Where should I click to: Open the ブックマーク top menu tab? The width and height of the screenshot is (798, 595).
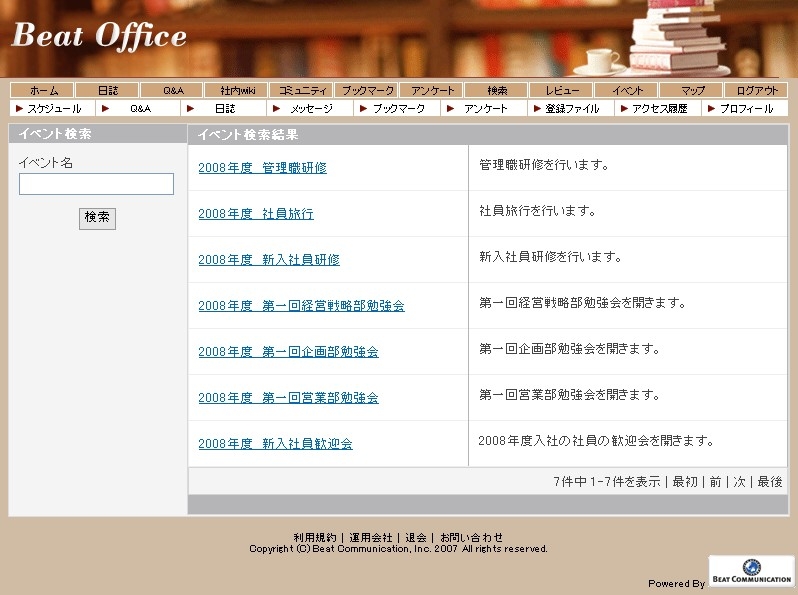(366, 90)
